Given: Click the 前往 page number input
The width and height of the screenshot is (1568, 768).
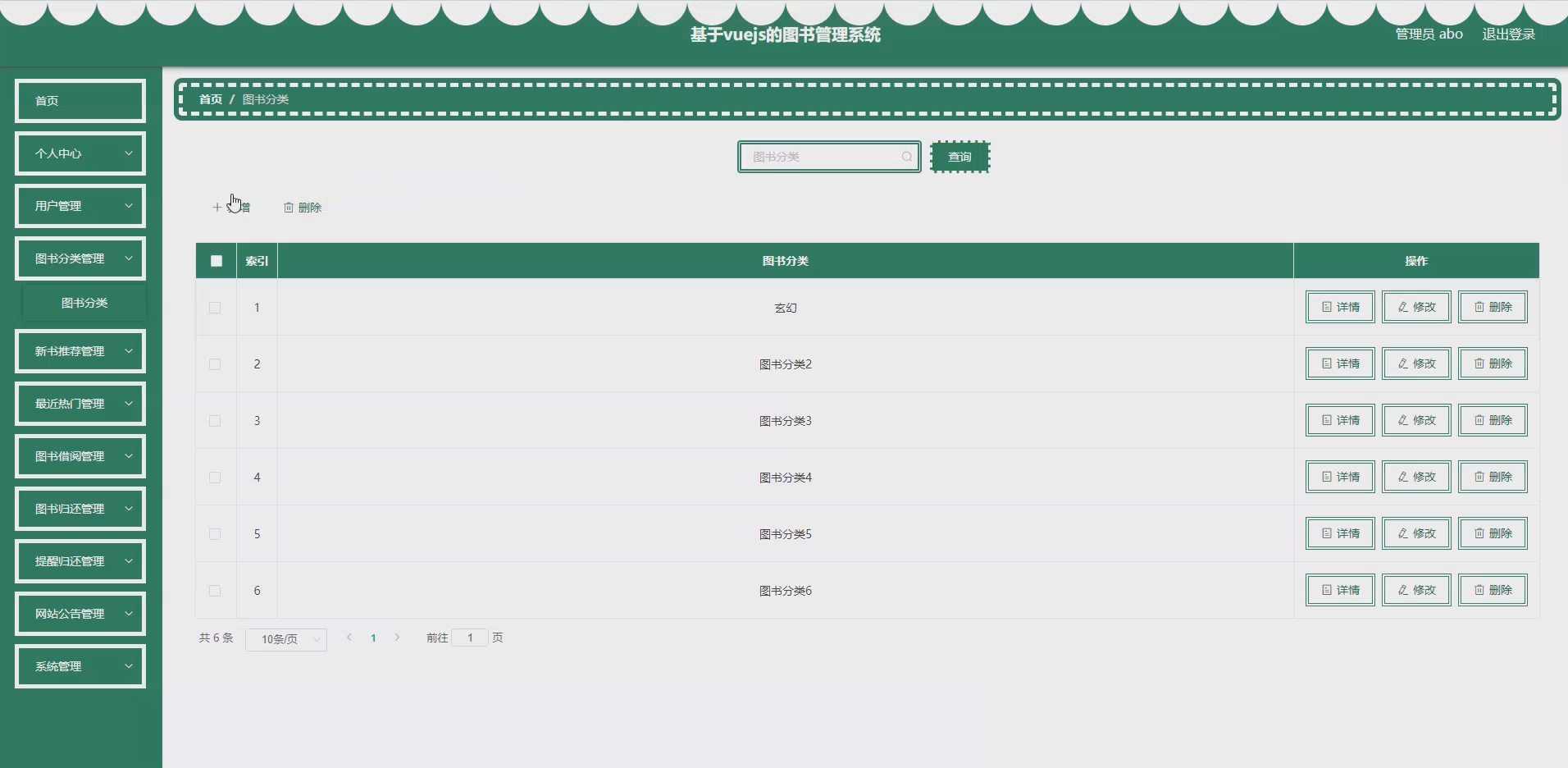Looking at the screenshot, I should (470, 638).
